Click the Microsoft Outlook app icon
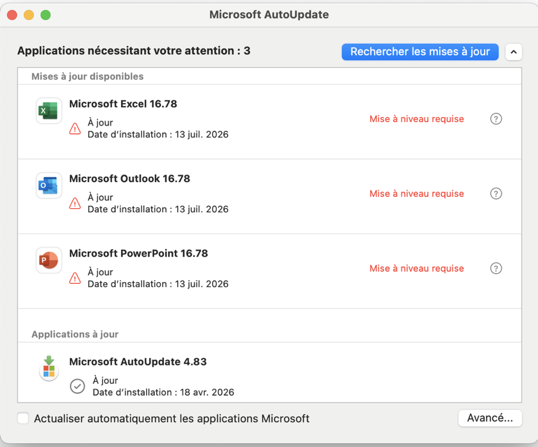 49,186
